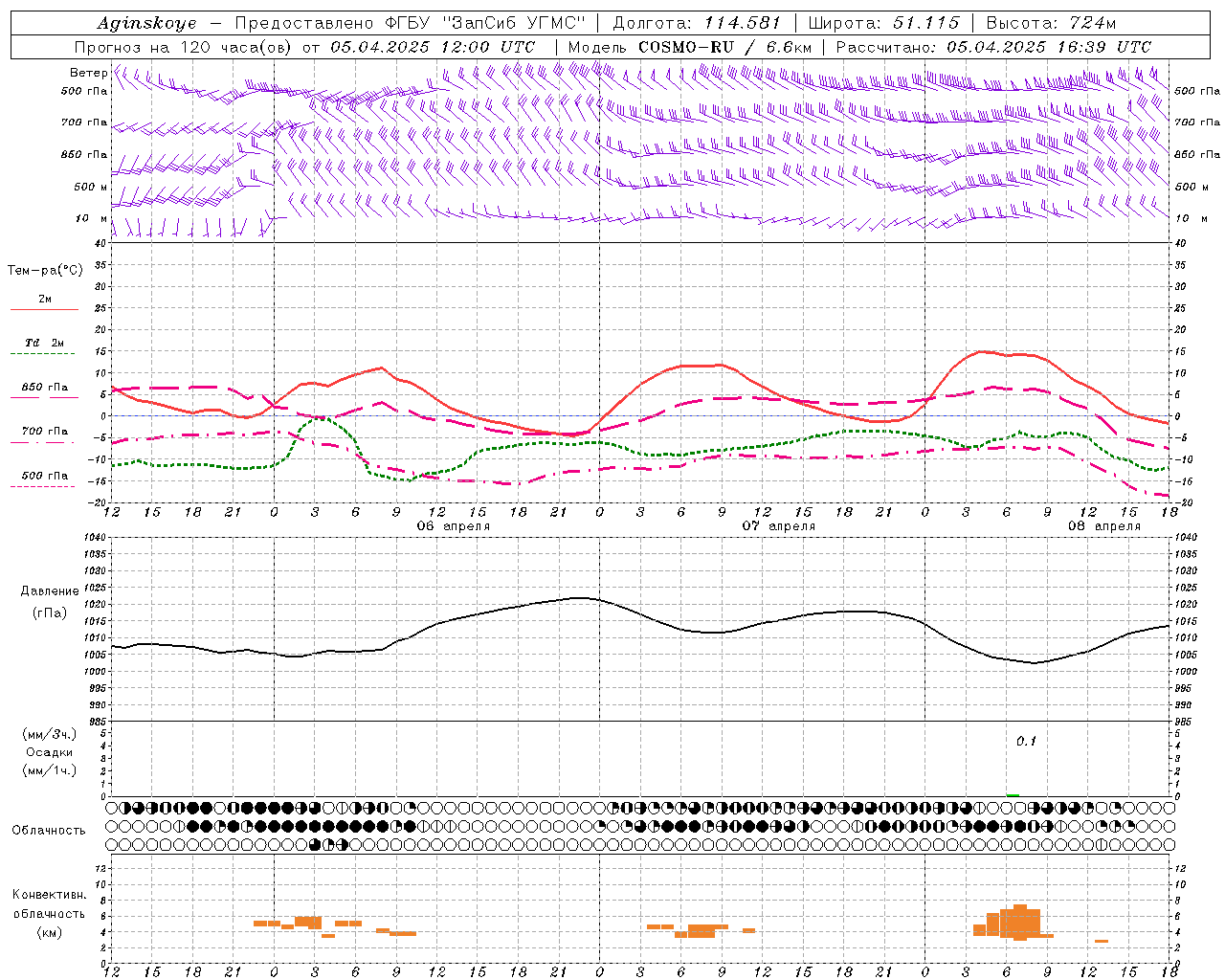Click the 500 м wind level label on left
Screen dimensions: 1225x980
(x=91, y=187)
